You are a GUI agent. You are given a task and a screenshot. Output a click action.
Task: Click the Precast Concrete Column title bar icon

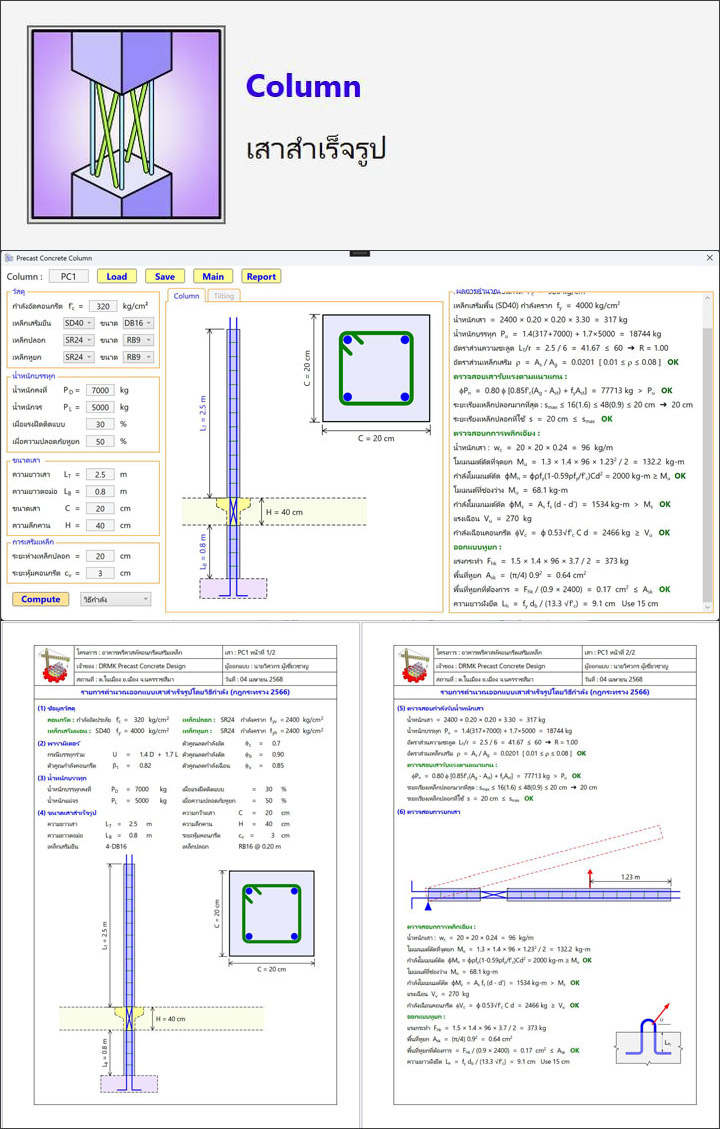(x=9, y=258)
